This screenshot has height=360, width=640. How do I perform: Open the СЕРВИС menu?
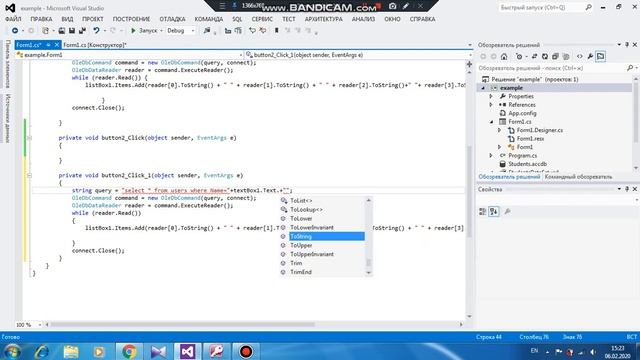262,19
